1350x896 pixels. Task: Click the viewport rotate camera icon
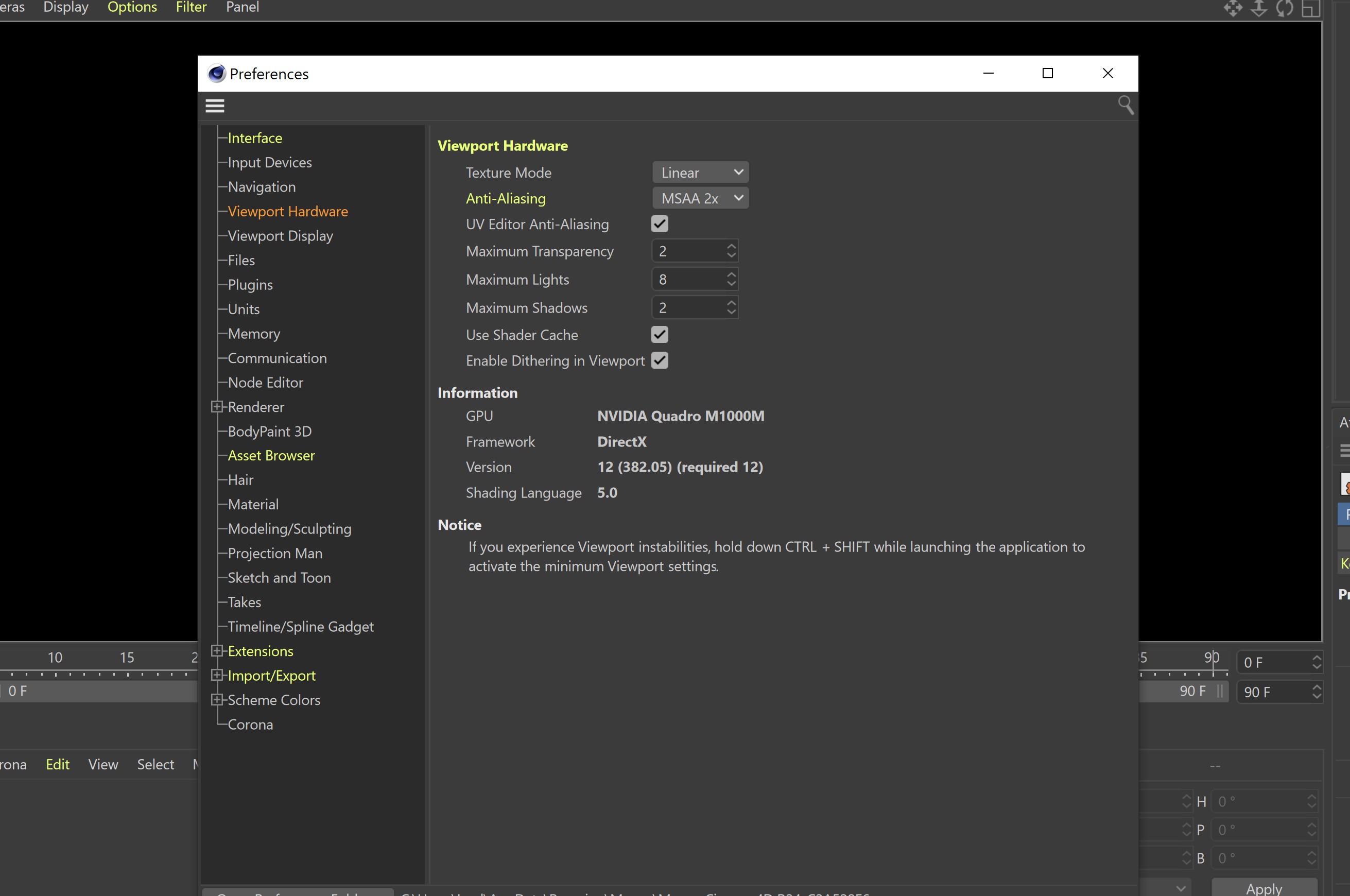pos(1284,8)
